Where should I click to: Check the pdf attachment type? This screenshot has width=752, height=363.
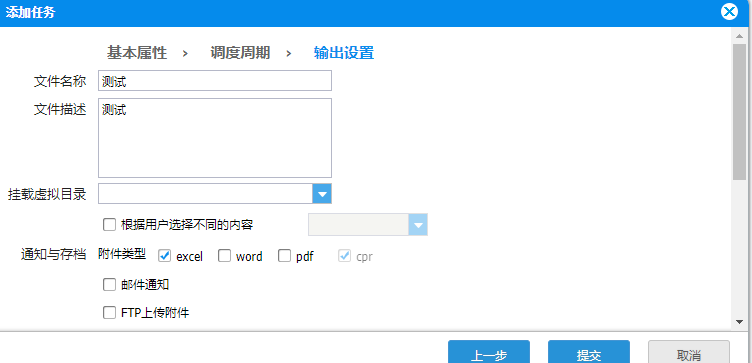pyautogui.click(x=284, y=256)
